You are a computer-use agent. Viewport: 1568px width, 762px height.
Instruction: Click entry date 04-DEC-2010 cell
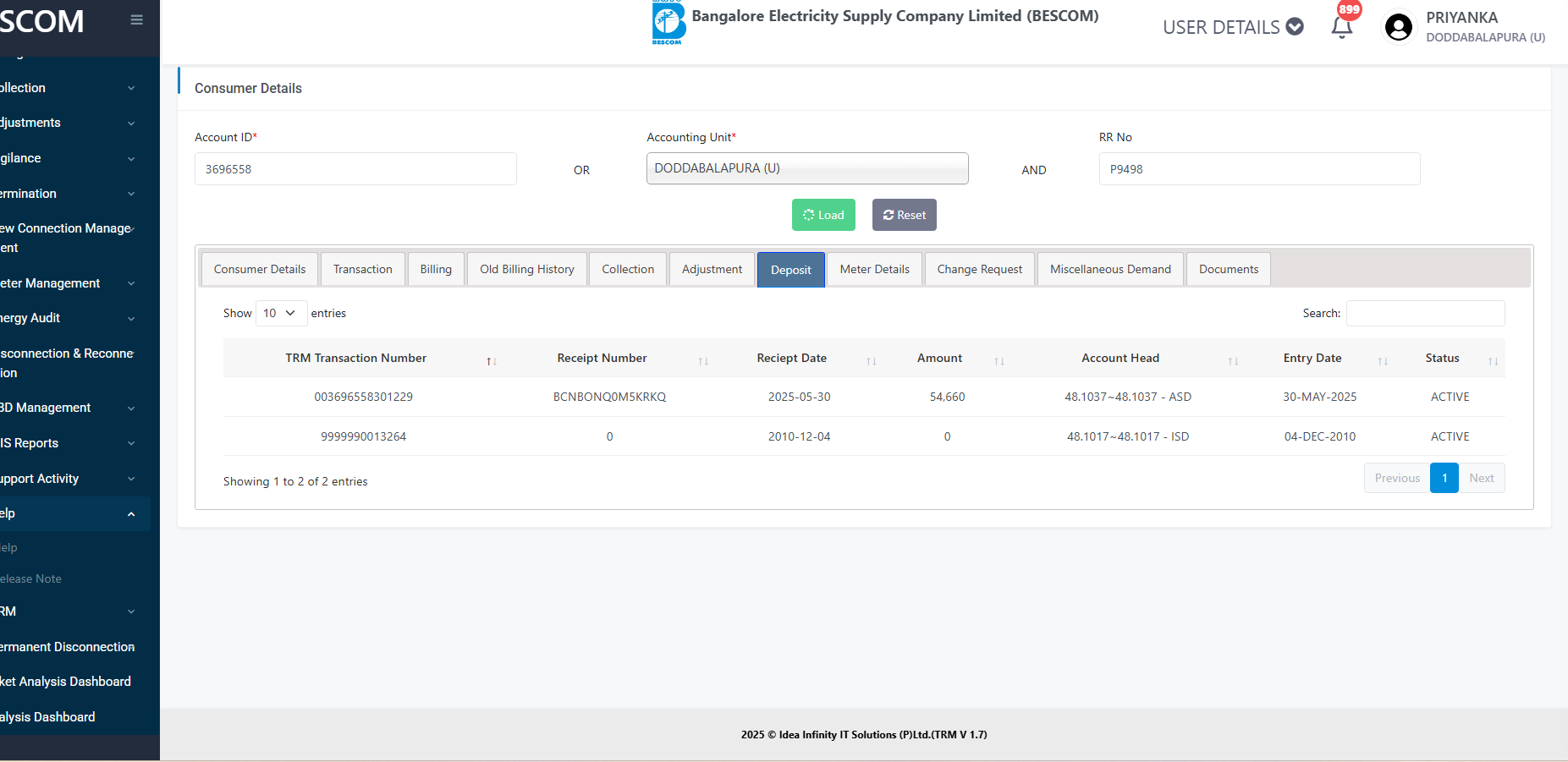tap(1320, 436)
